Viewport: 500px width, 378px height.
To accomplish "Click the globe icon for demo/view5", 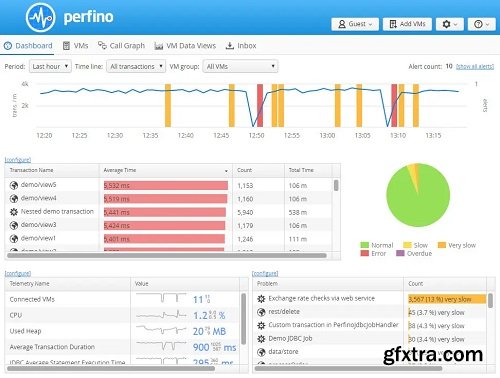I will point(14,185).
